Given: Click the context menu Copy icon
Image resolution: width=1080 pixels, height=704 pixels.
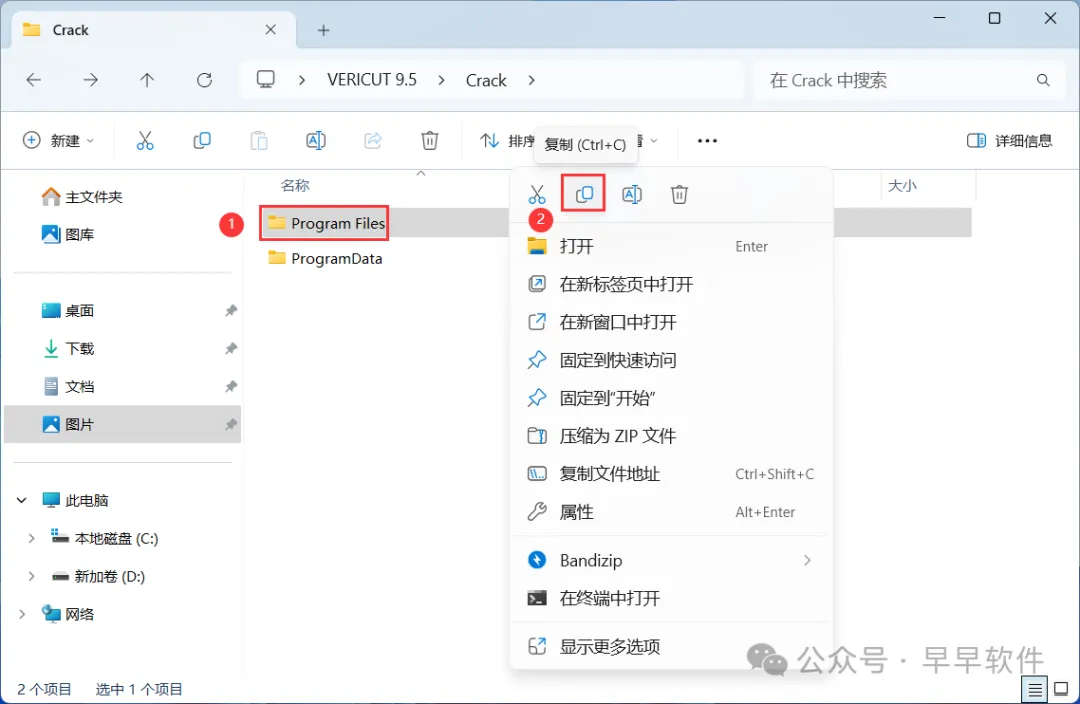Looking at the screenshot, I should click(584, 194).
